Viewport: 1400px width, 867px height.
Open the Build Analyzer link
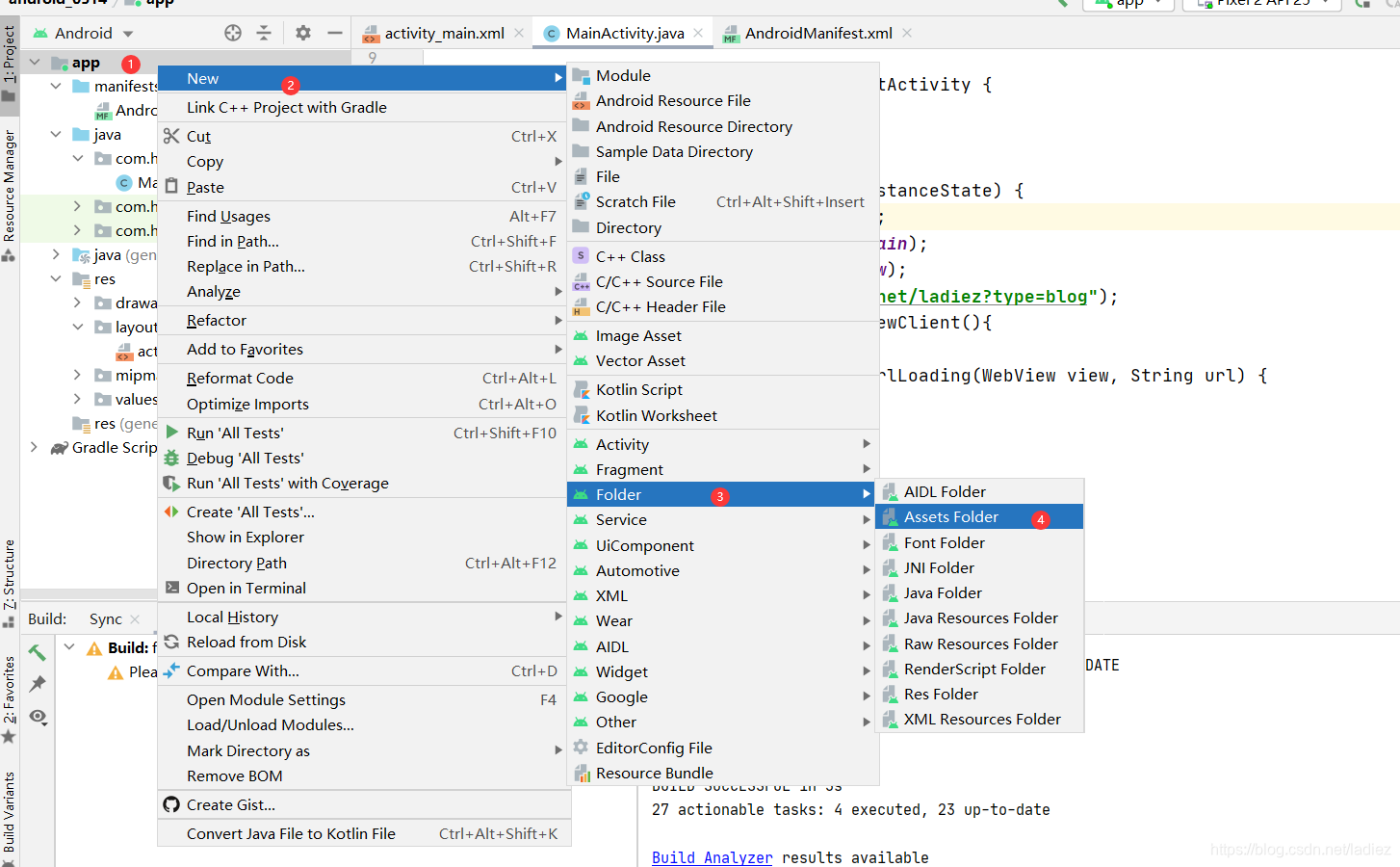tap(712, 857)
